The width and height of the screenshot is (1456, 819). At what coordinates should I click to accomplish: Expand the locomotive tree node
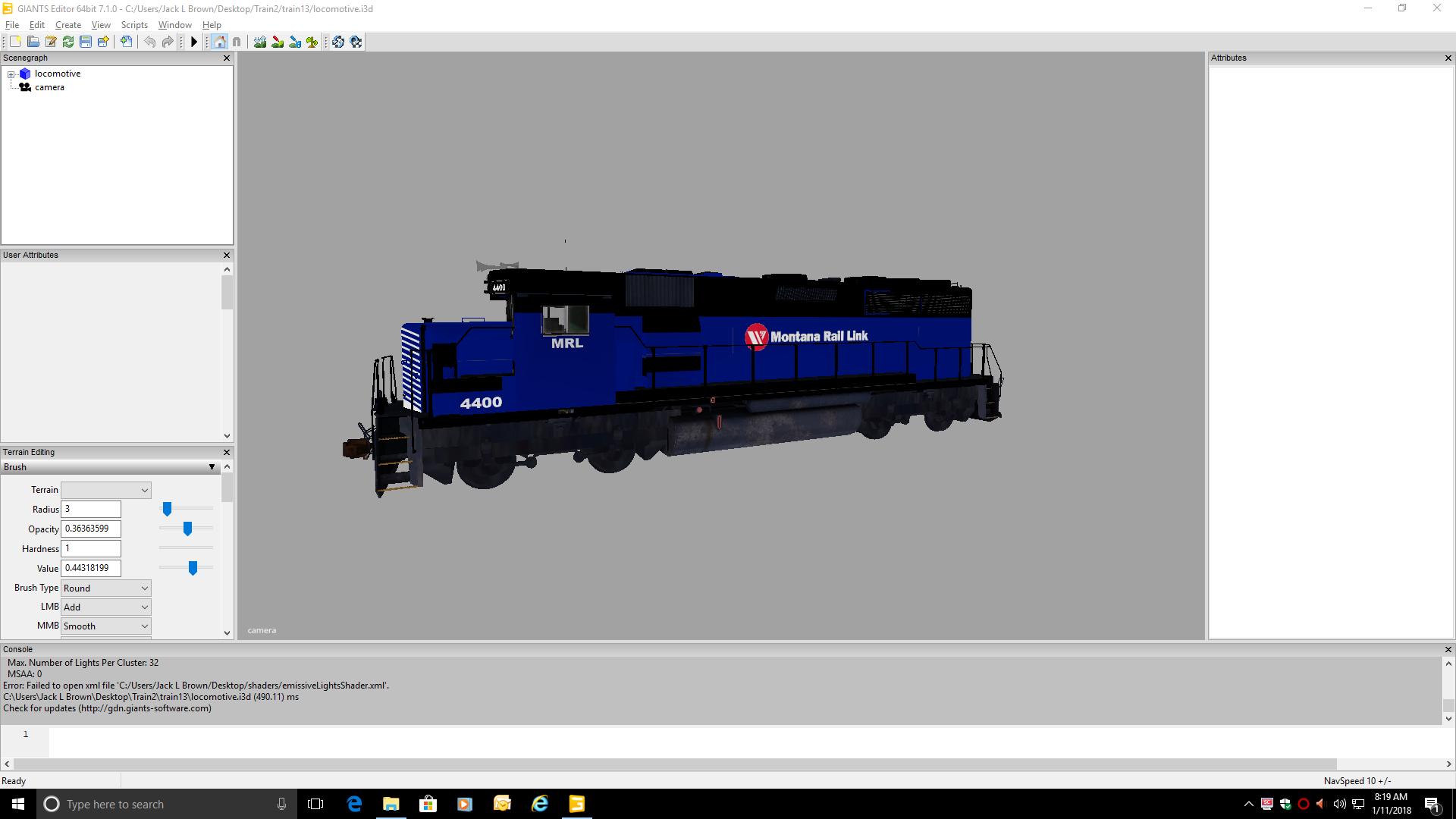tap(11, 74)
